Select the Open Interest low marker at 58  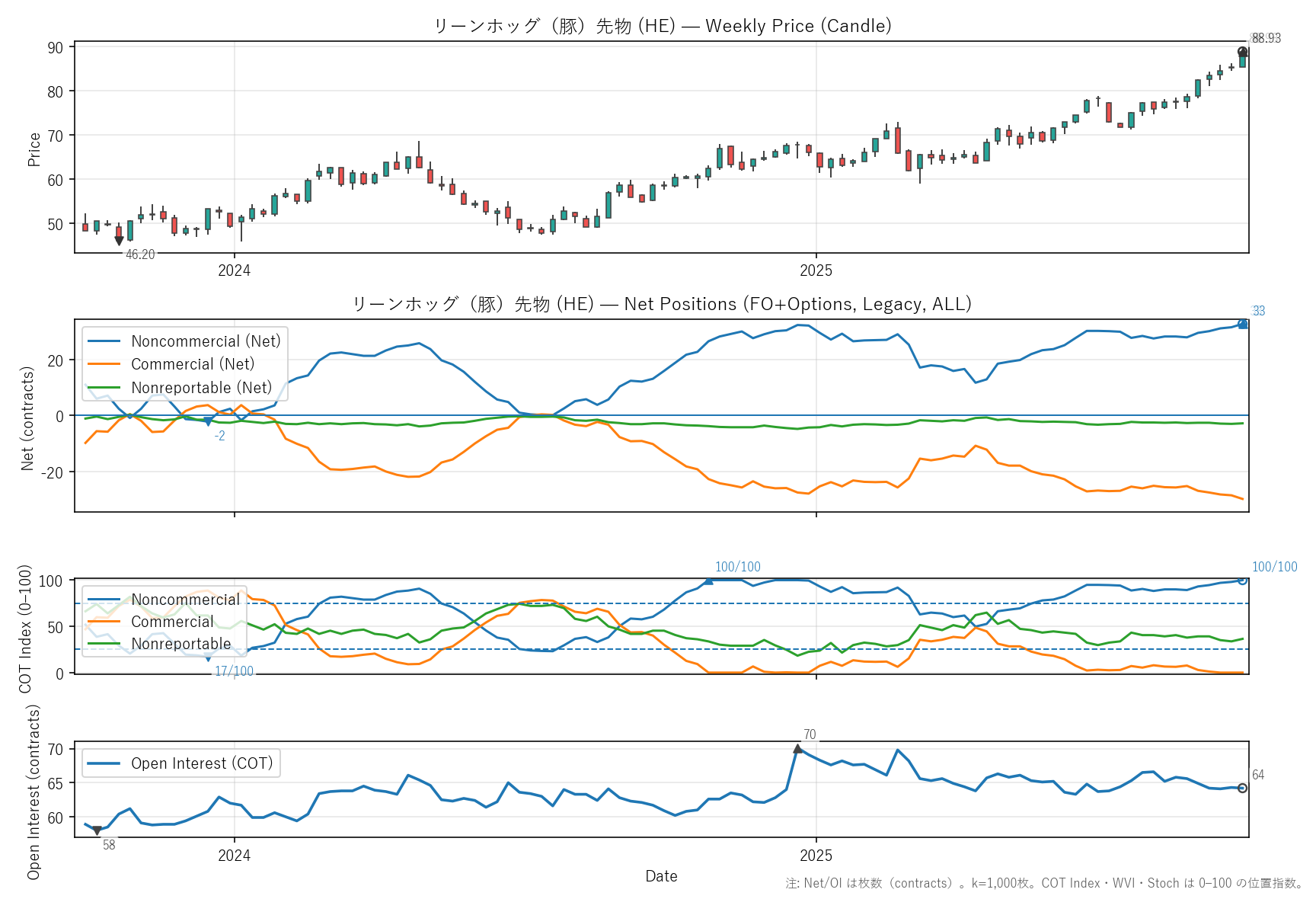coord(97,830)
